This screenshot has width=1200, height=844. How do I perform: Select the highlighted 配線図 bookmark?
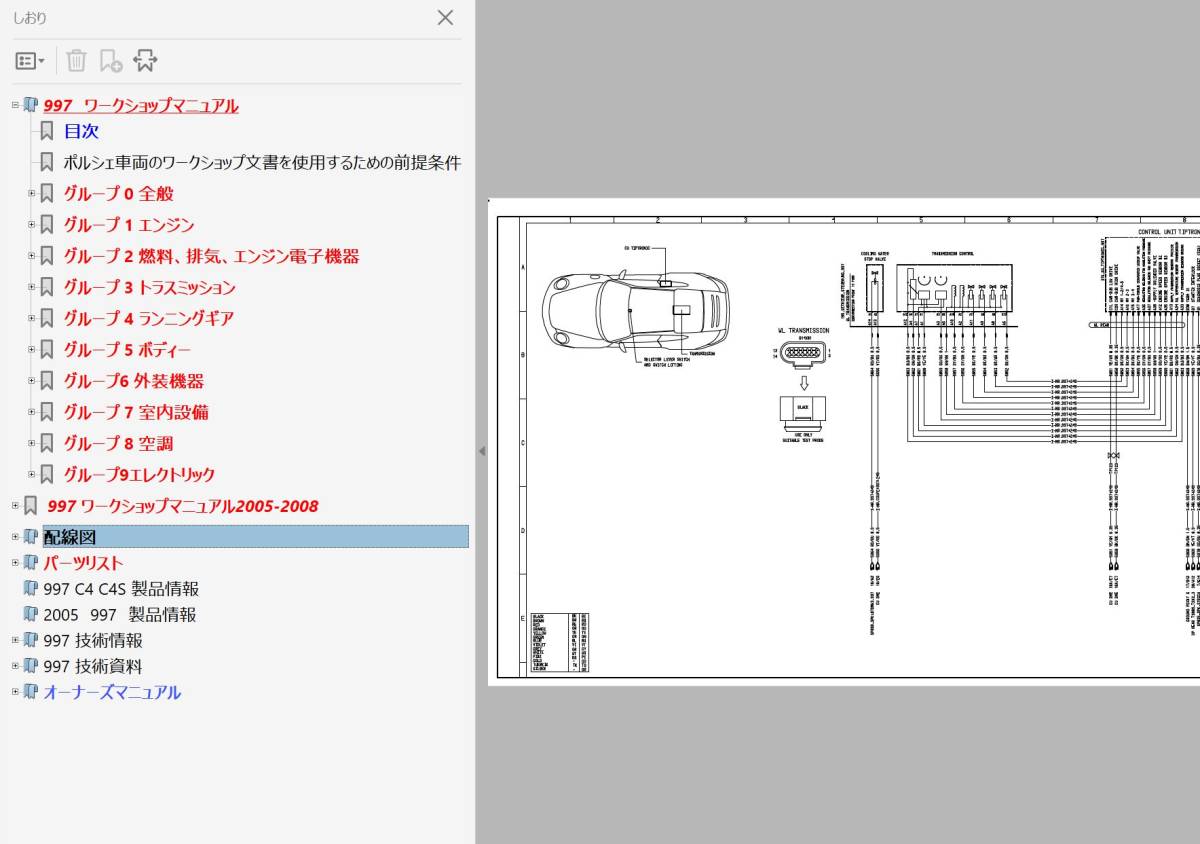[255, 537]
